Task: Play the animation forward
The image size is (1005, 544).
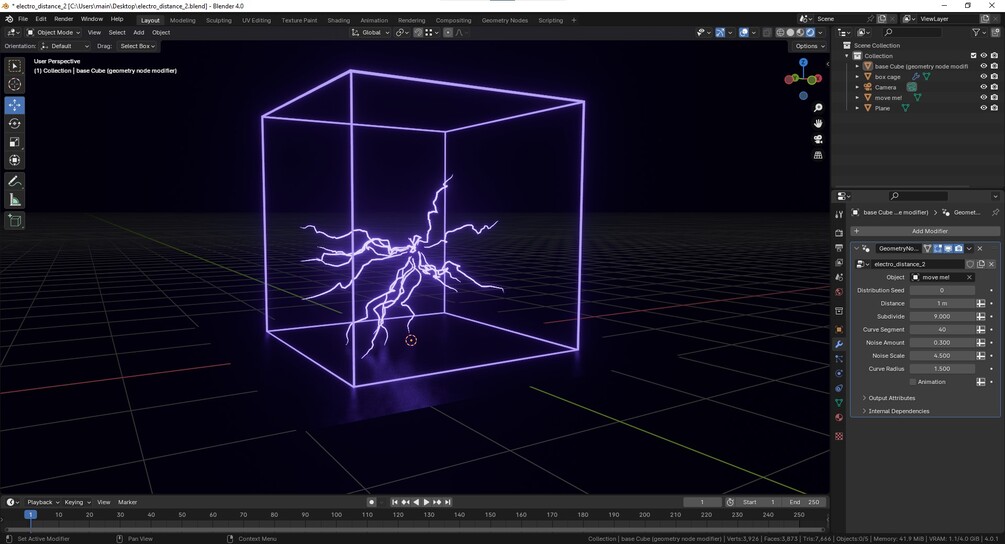Action: [x=426, y=502]
